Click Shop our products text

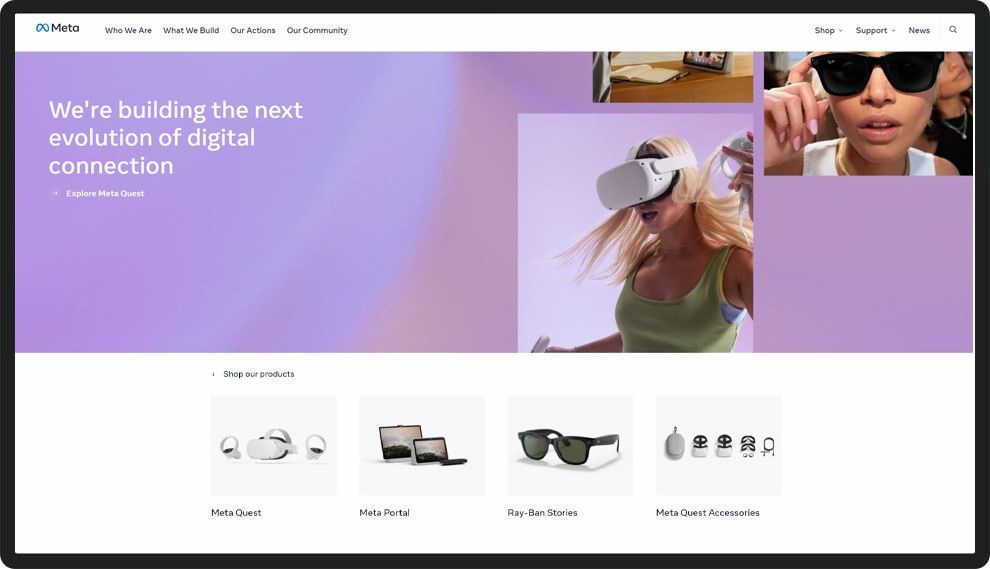point(259,374)
